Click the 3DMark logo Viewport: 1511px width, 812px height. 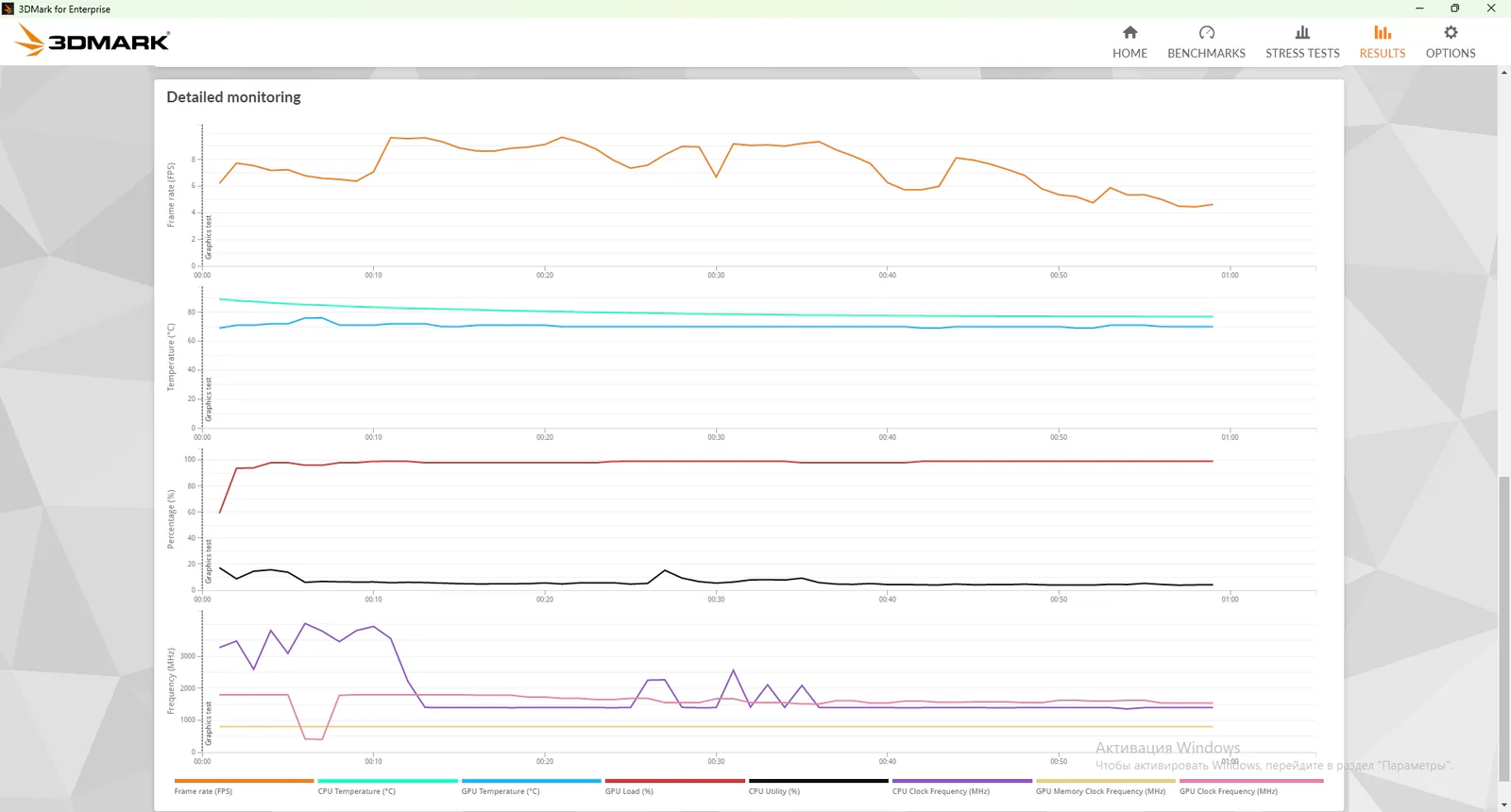93,41
